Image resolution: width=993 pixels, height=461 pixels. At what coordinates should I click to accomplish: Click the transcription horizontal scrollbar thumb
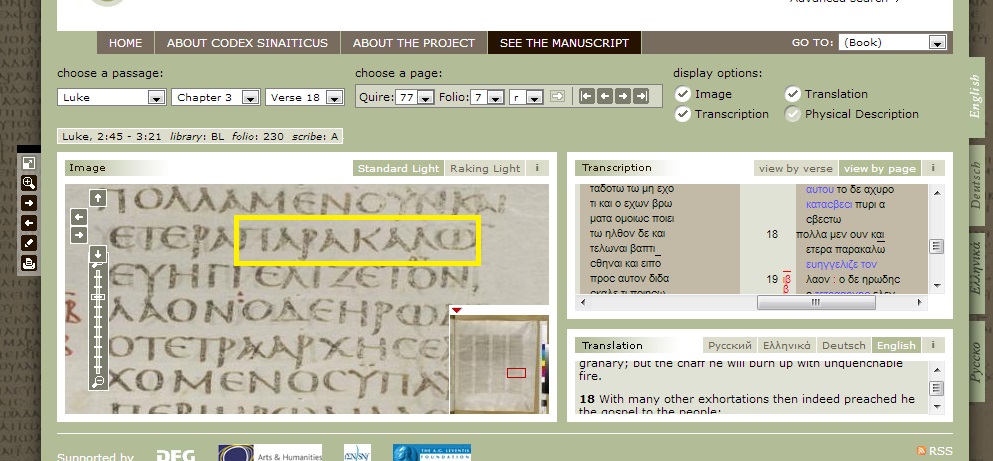[x=816, y=303]
